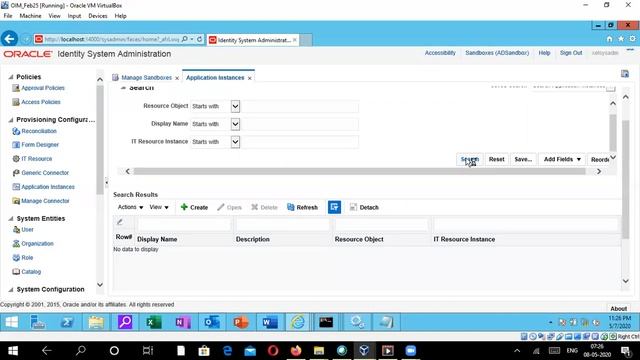The width and height of the screenshot is (640, 360).
Task: Open Word from guest taskbar
Action: tap(270, 322)
